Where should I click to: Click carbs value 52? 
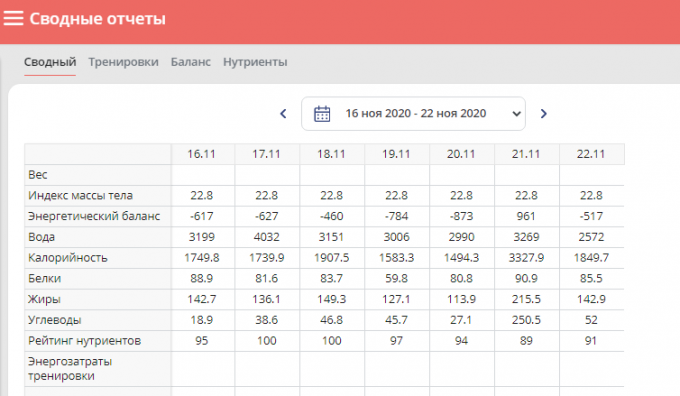(591, 320)
